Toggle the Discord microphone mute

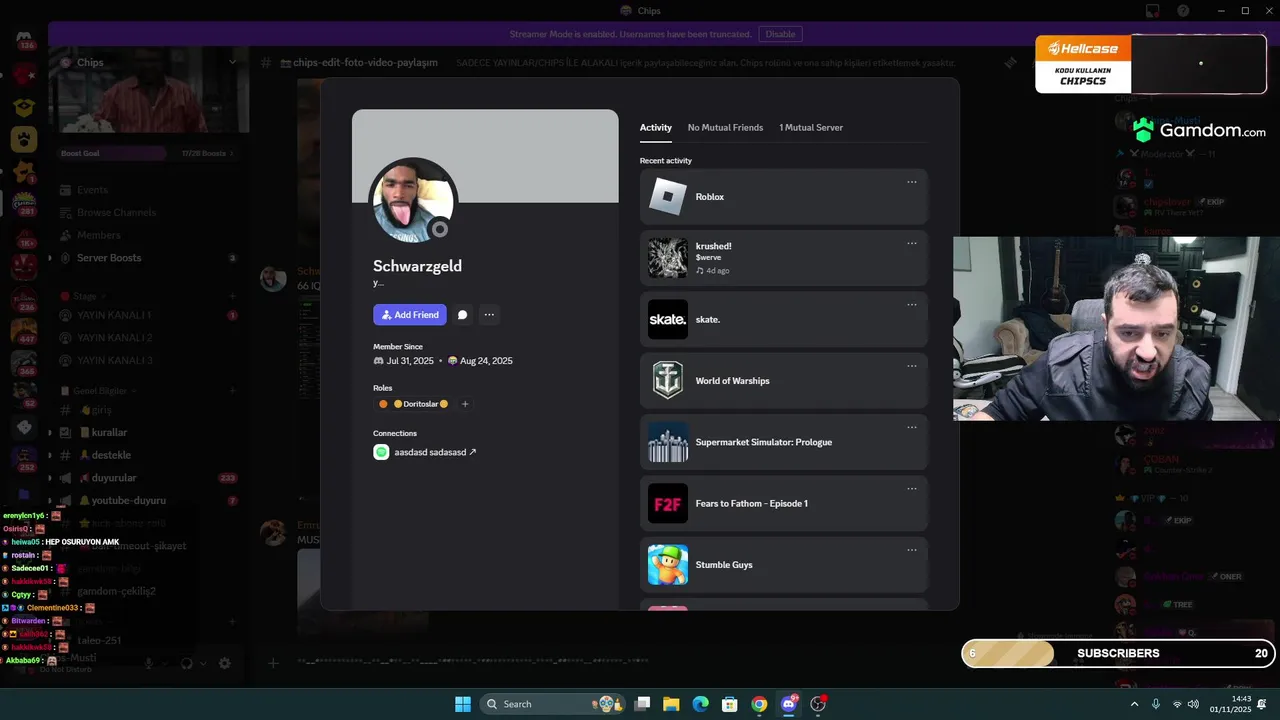[x=149, y=663]
